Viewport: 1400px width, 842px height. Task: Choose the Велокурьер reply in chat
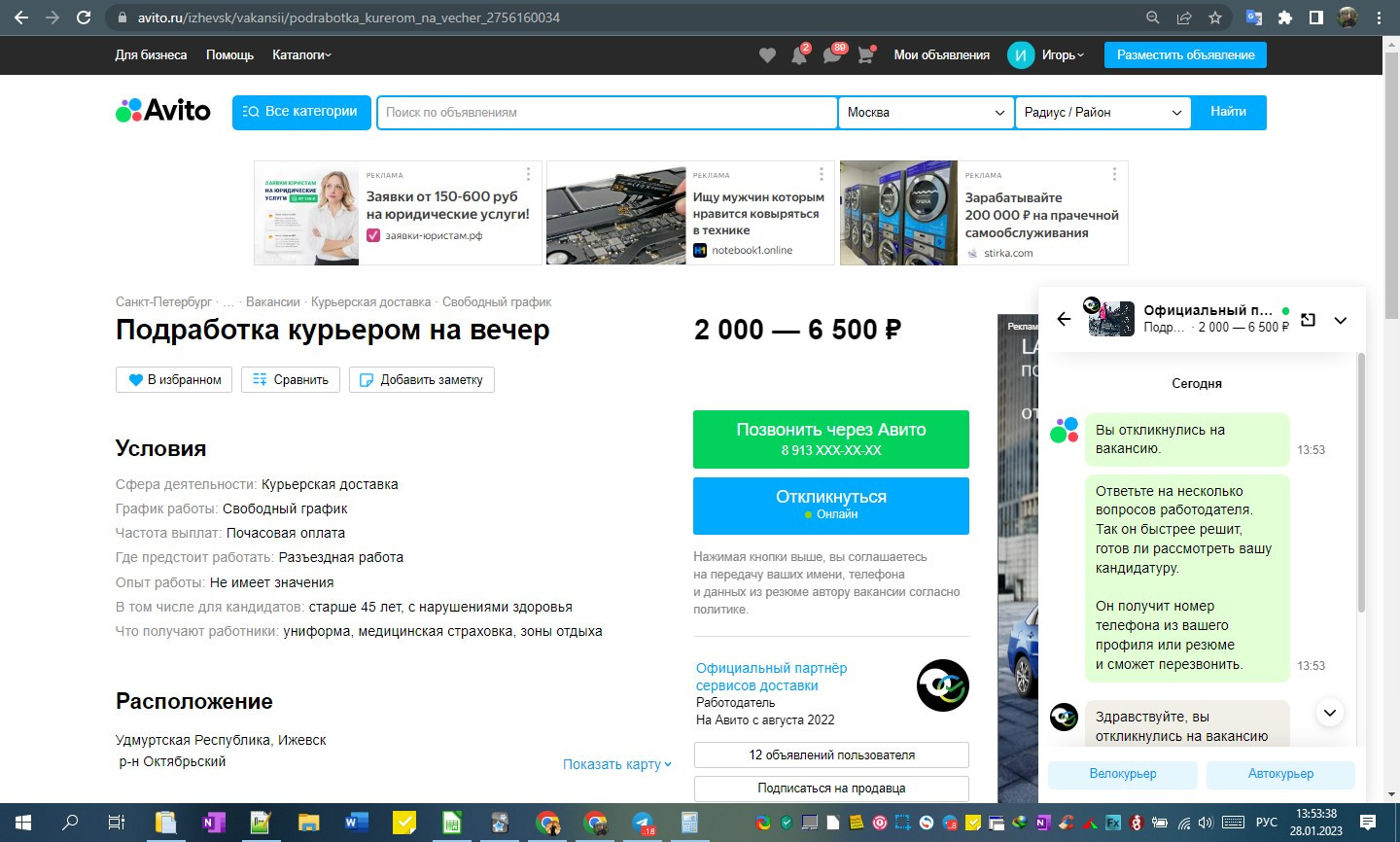pos(1123,774)
